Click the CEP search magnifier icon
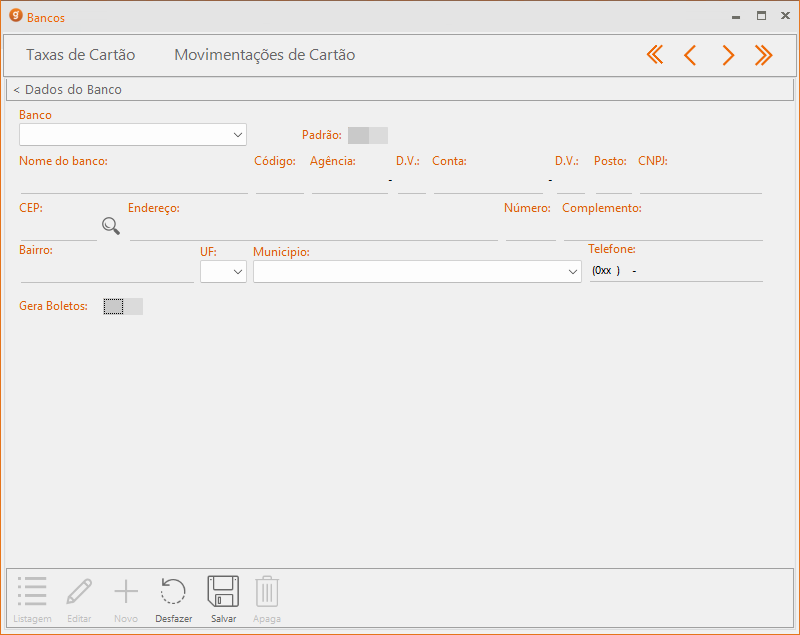 coord(111,226)
